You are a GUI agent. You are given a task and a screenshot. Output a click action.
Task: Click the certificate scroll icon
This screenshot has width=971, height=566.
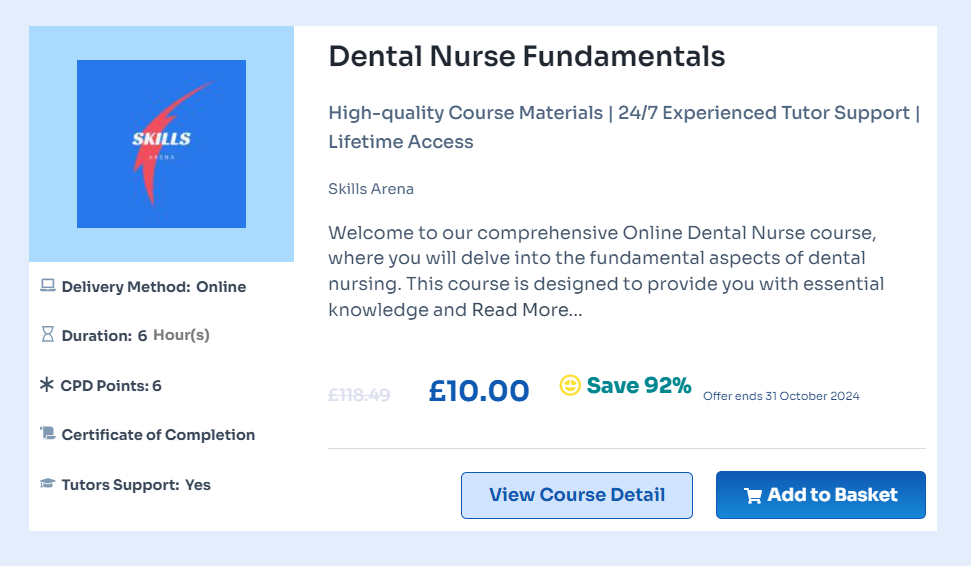tap(47, 434)
